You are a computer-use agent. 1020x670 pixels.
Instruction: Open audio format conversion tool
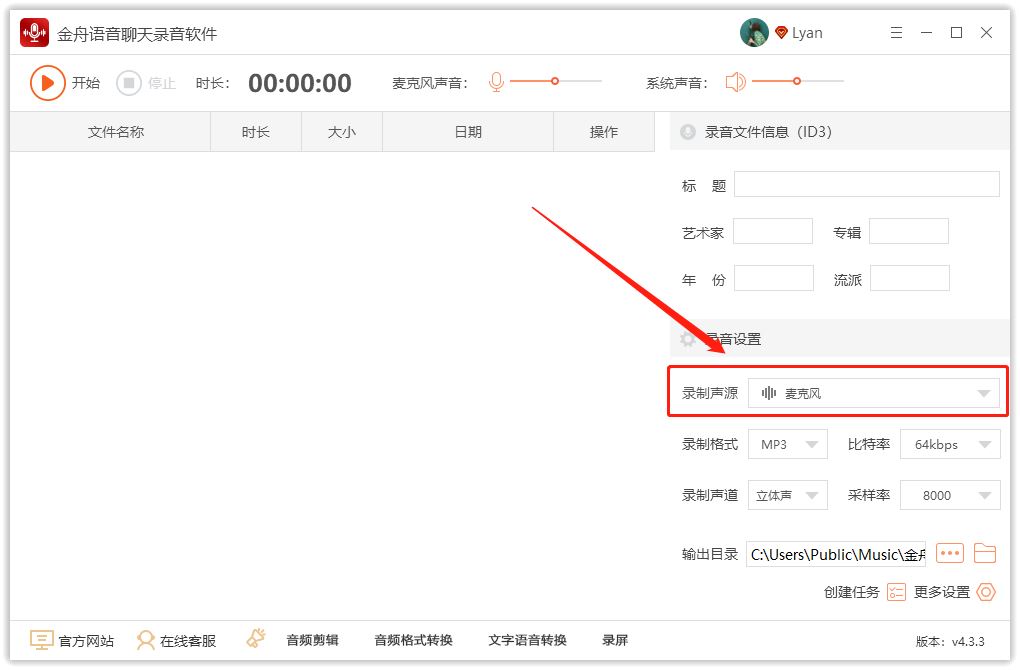pyautogui.click(x=413, y=640)
